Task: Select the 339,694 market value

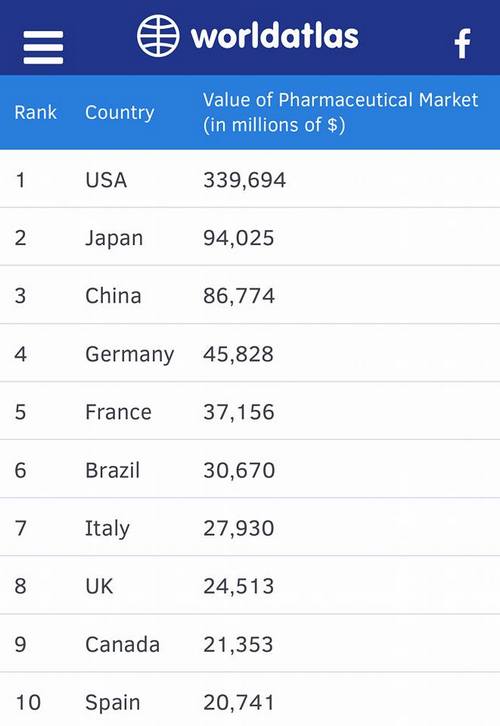Action: tap(244, 180)
